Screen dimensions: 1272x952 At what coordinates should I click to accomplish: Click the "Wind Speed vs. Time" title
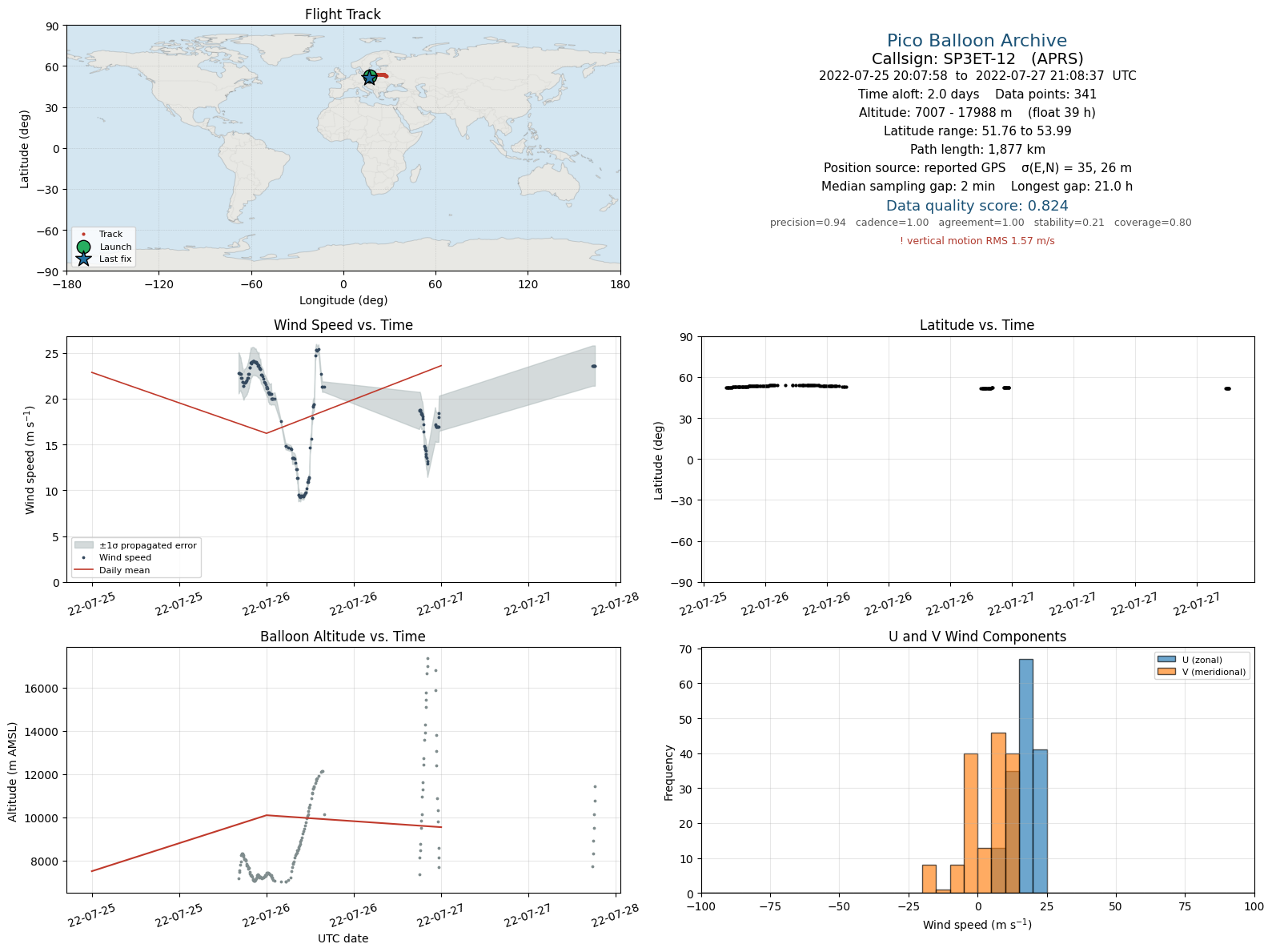343,325
